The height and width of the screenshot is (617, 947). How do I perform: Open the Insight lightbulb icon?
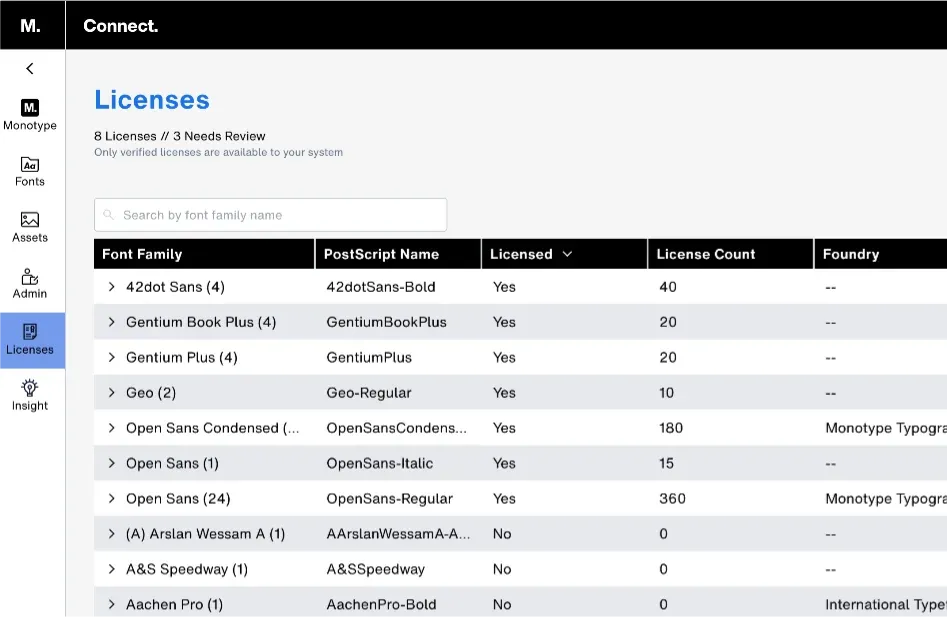pos(30,388)
